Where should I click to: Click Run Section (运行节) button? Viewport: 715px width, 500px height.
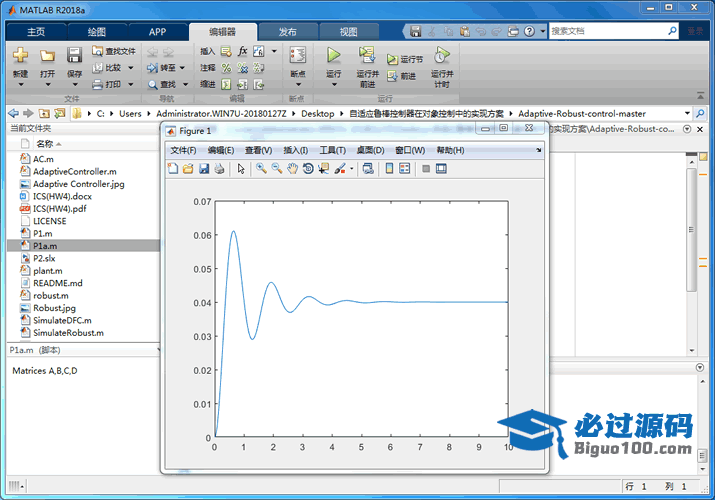tap(405, 59)
